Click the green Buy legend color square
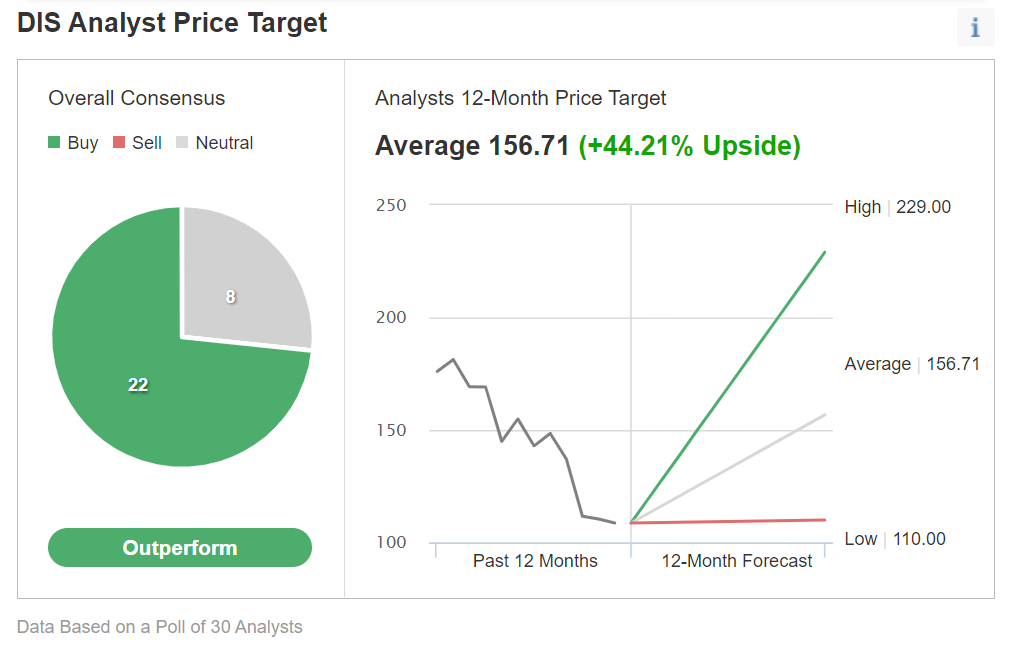The width and height of the screenshot is (1013, 649). [55, 143]
